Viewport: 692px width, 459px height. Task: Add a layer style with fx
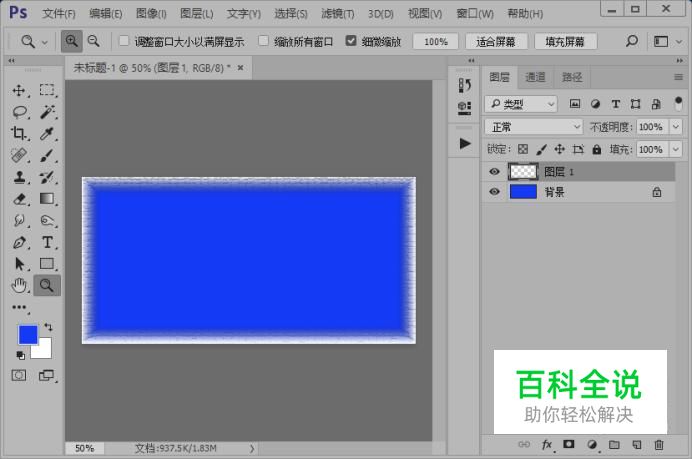click(546, 444)
